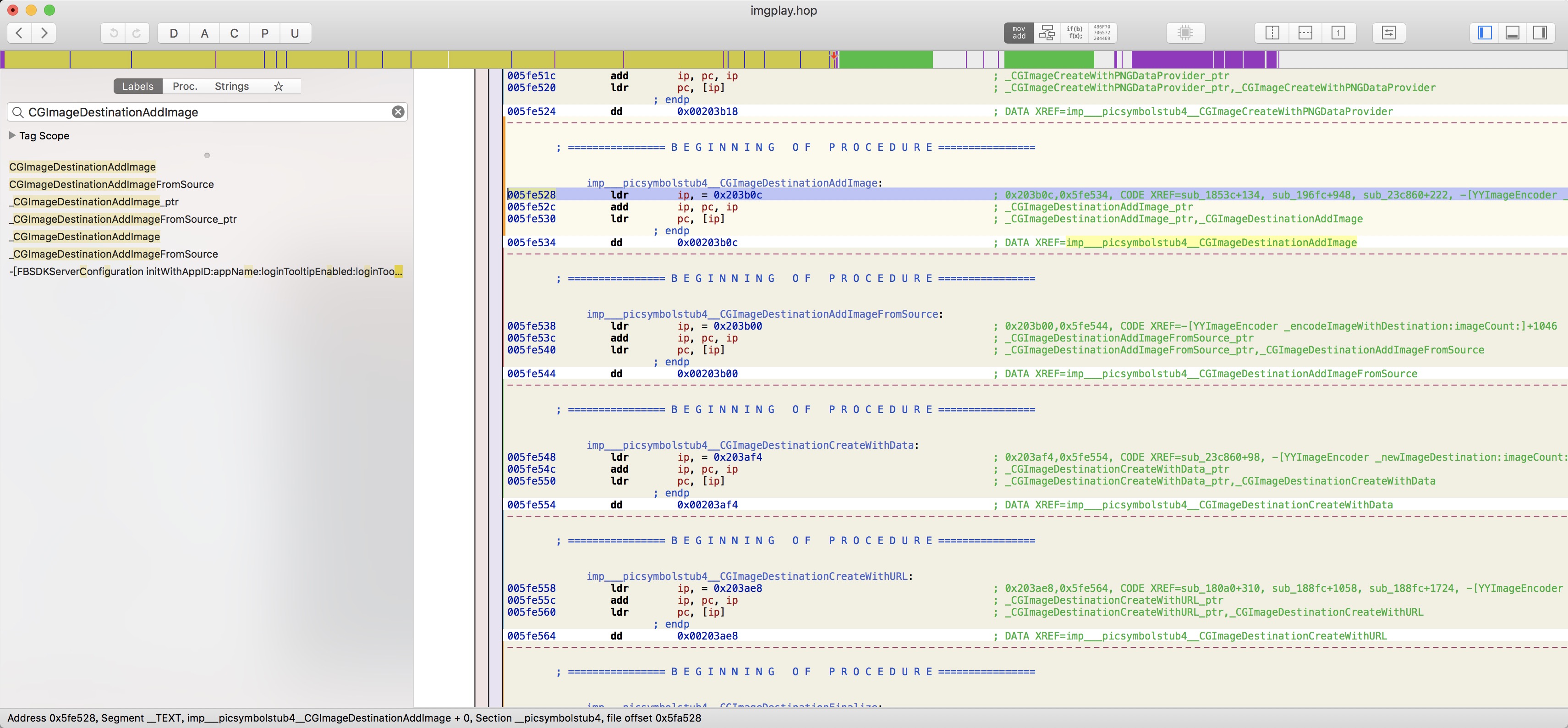Open pseudo-code view with if(b) icon

tap(1075, 33)
